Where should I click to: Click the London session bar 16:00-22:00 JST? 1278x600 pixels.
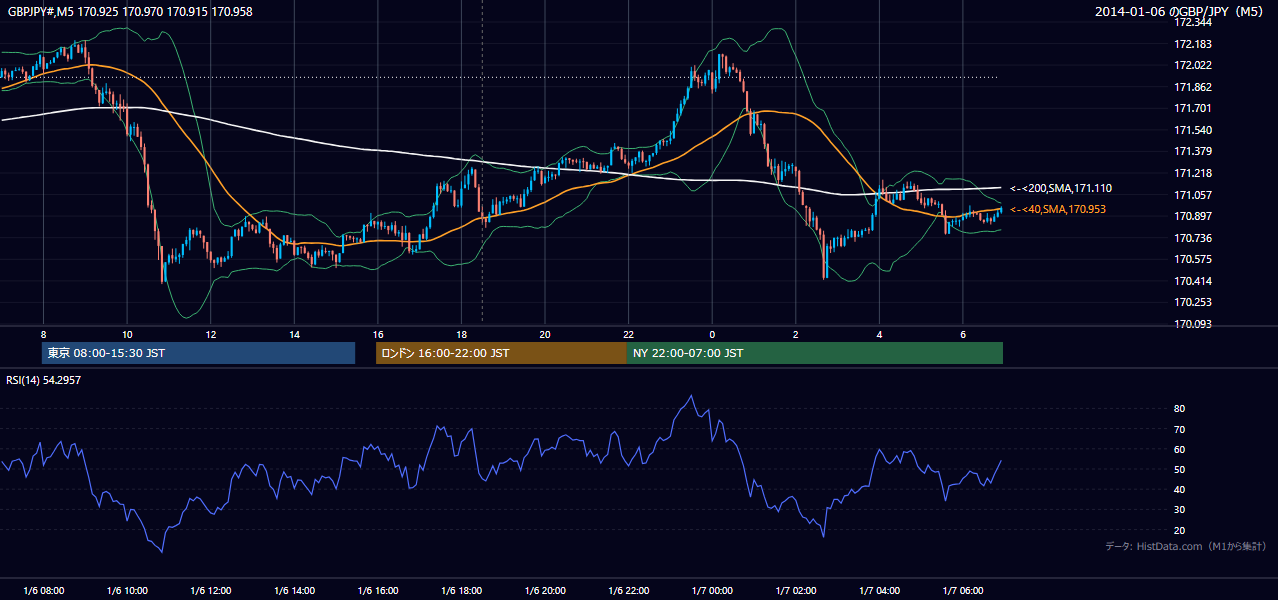(x=501, y=353)
